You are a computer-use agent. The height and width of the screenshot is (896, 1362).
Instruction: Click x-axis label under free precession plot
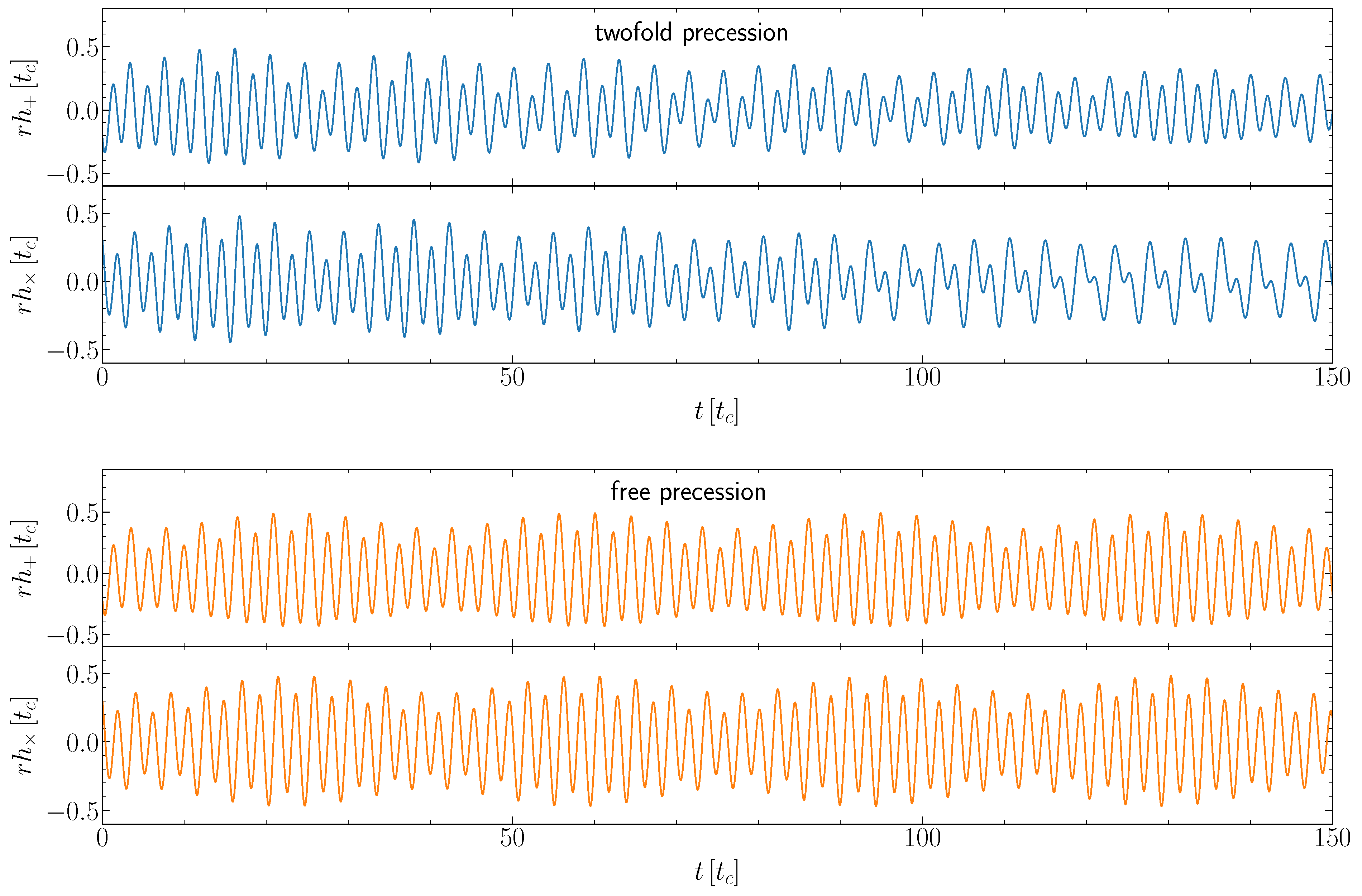pyautogui.click(x=716, y=872)
